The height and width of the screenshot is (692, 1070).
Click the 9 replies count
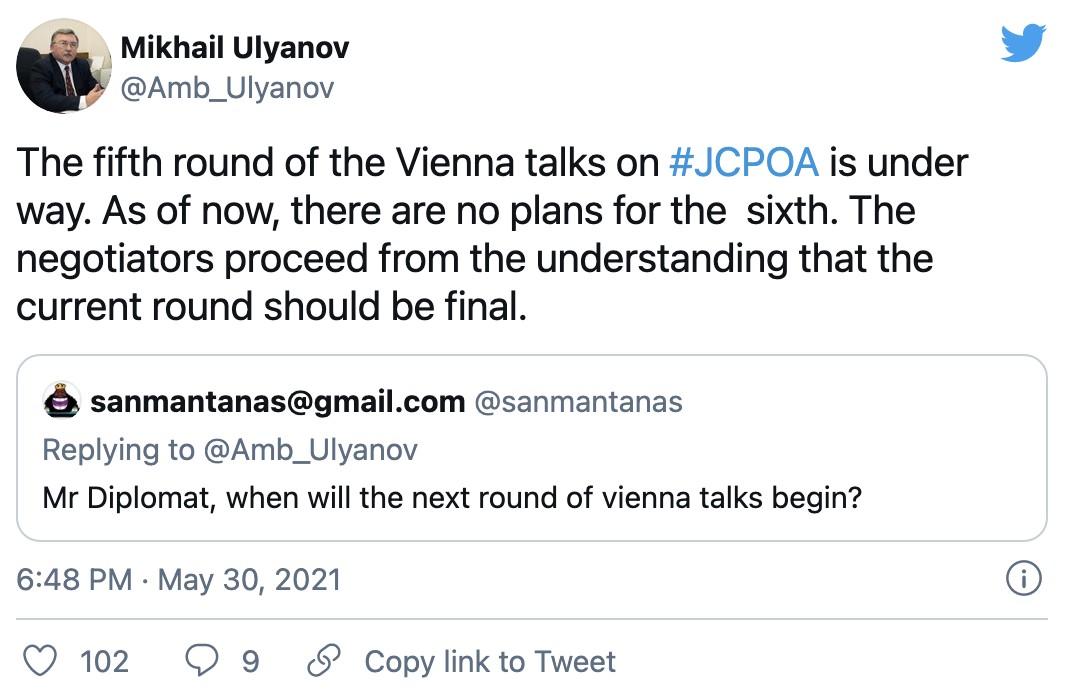(251, 661)
